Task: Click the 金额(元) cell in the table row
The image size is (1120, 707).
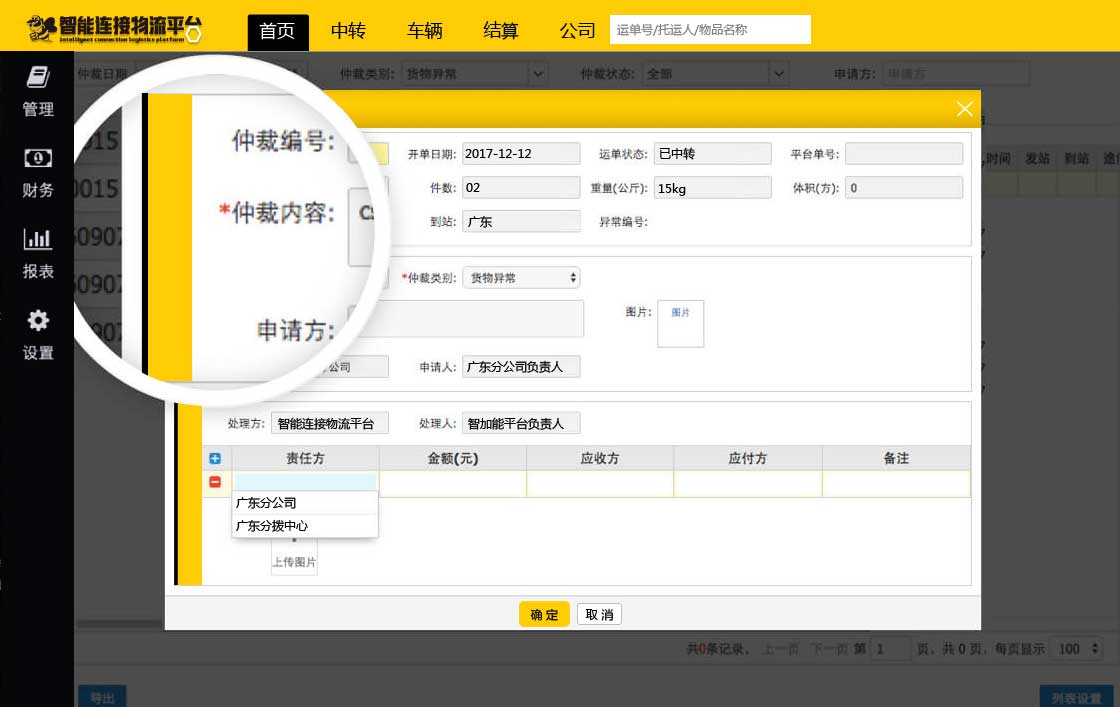Action: click(x=452, y=484)
